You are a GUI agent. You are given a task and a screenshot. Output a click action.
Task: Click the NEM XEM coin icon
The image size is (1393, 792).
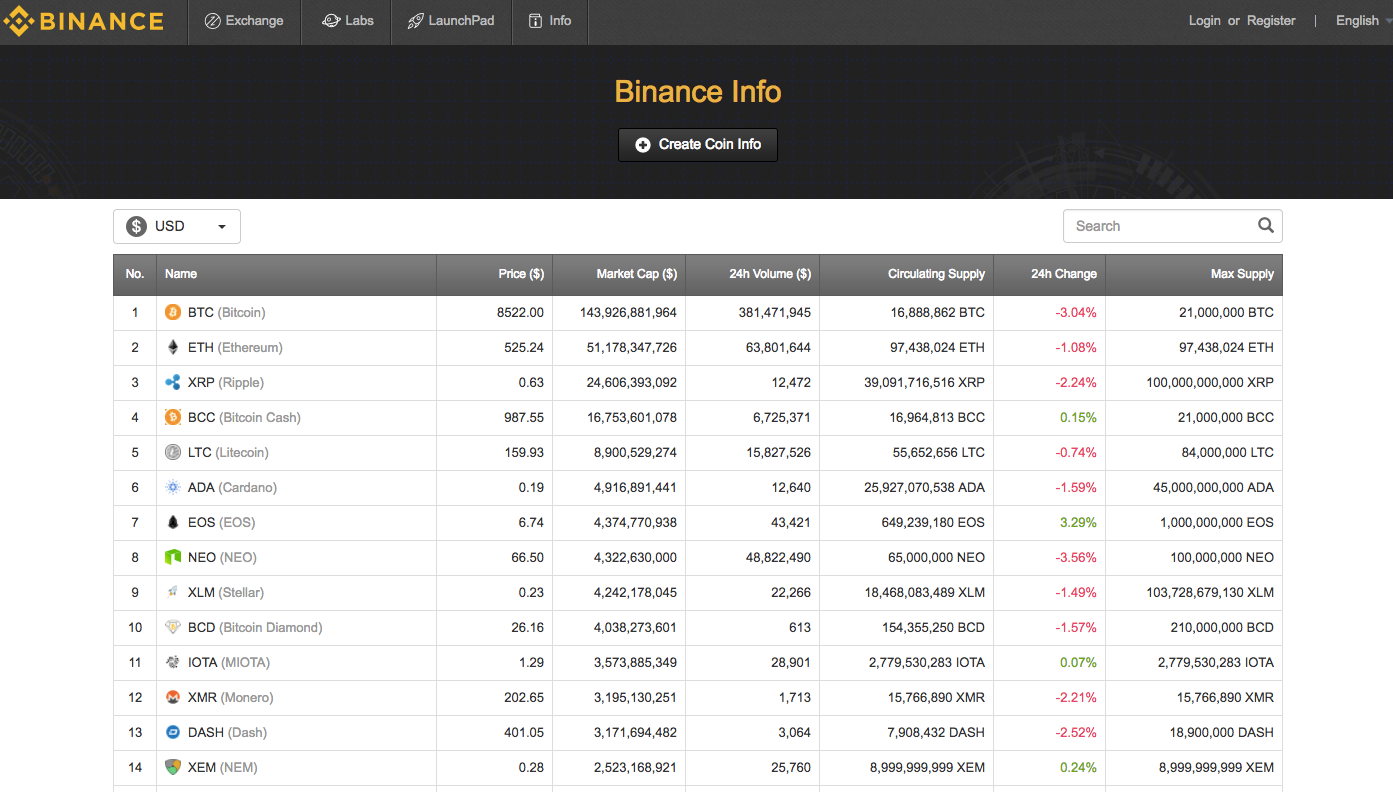(173, 768)
